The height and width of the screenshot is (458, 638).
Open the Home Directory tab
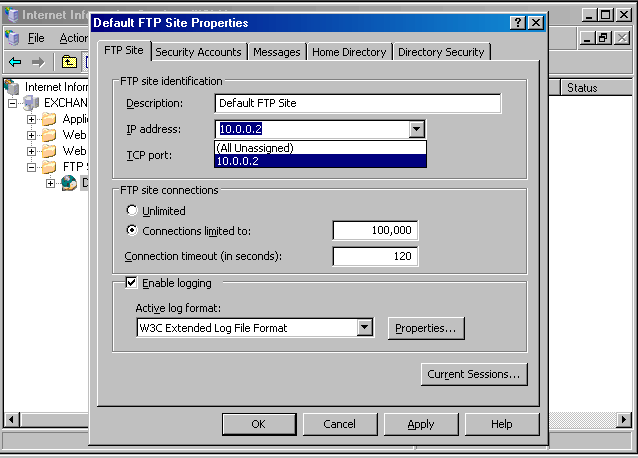[348, 52]
